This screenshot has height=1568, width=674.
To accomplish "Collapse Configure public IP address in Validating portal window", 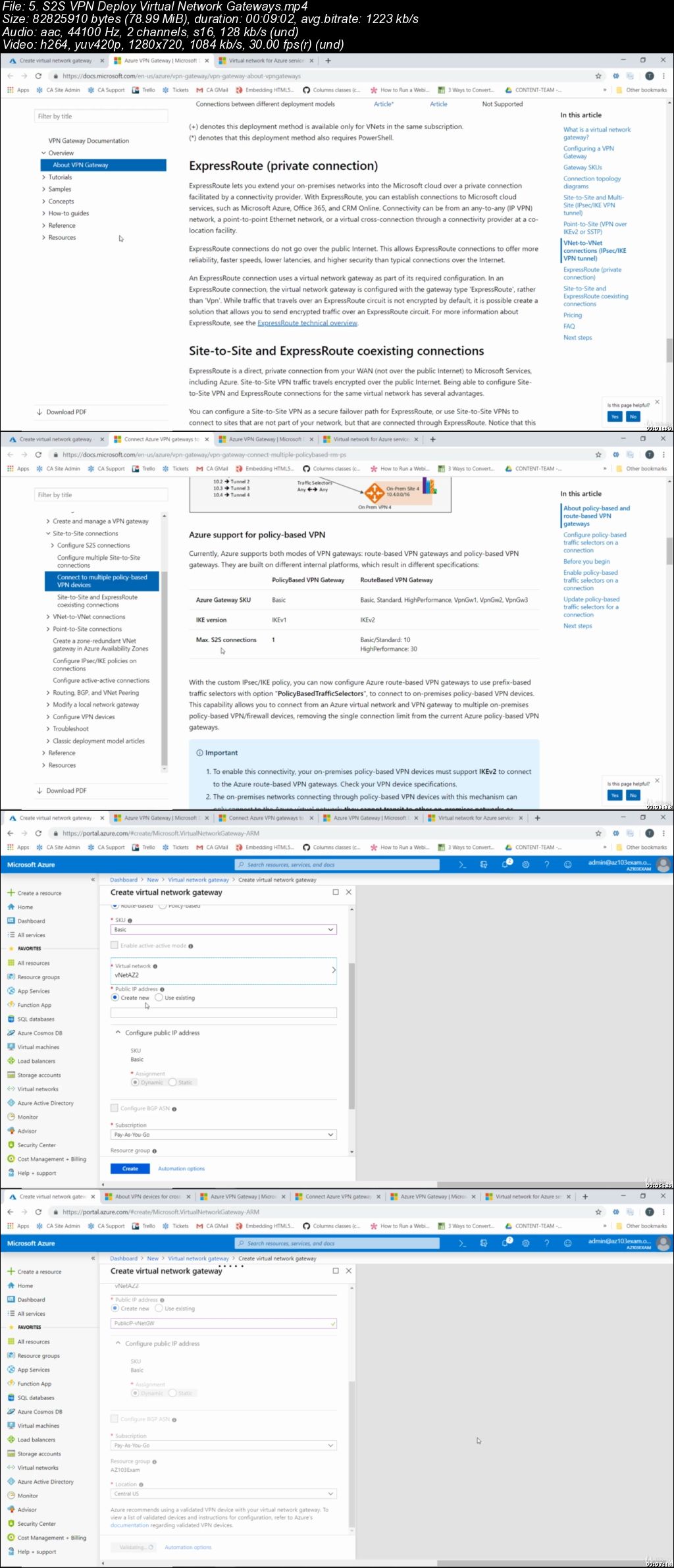I will [x=118, y=1343].
